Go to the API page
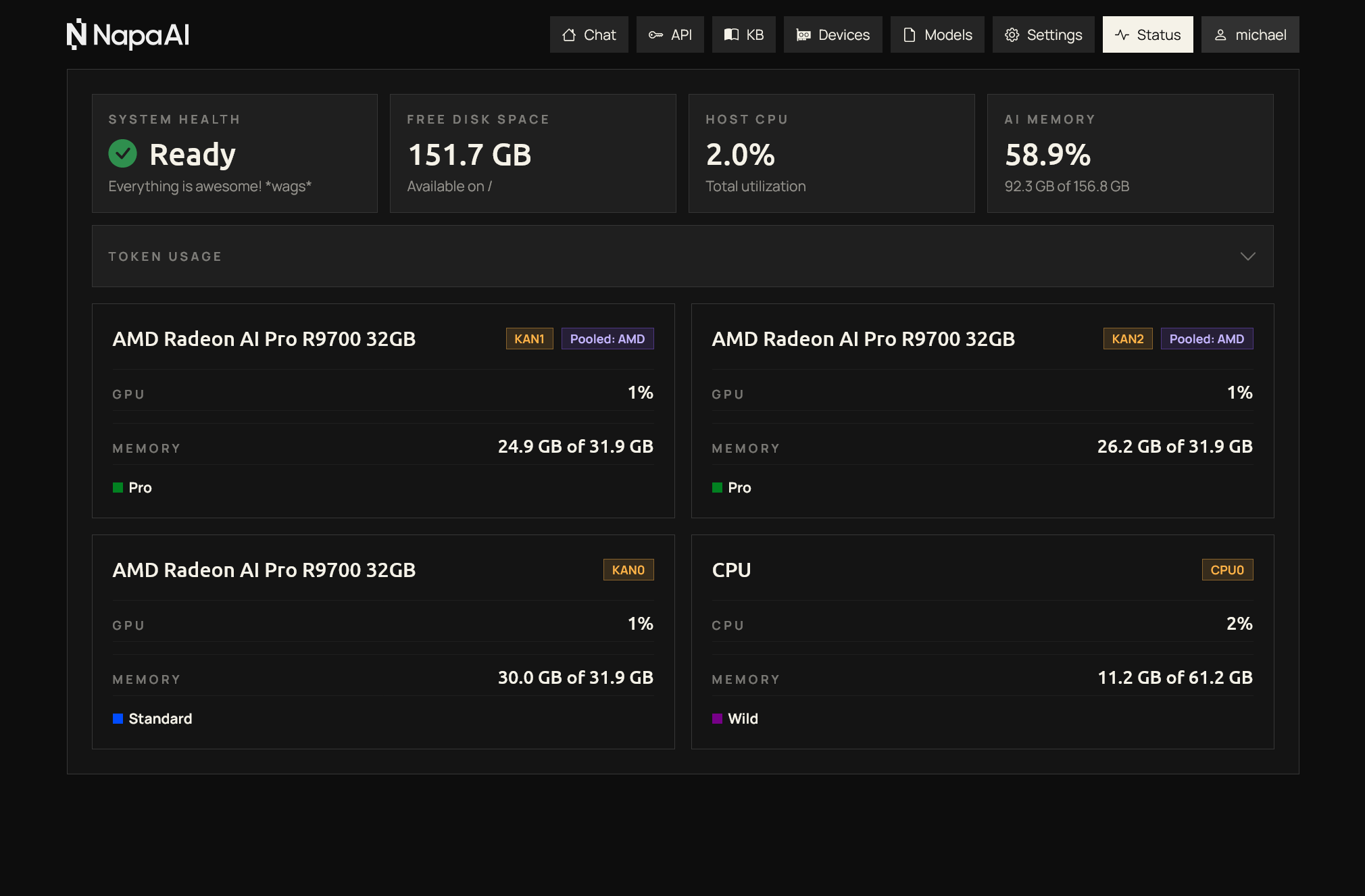 (670, 34)
